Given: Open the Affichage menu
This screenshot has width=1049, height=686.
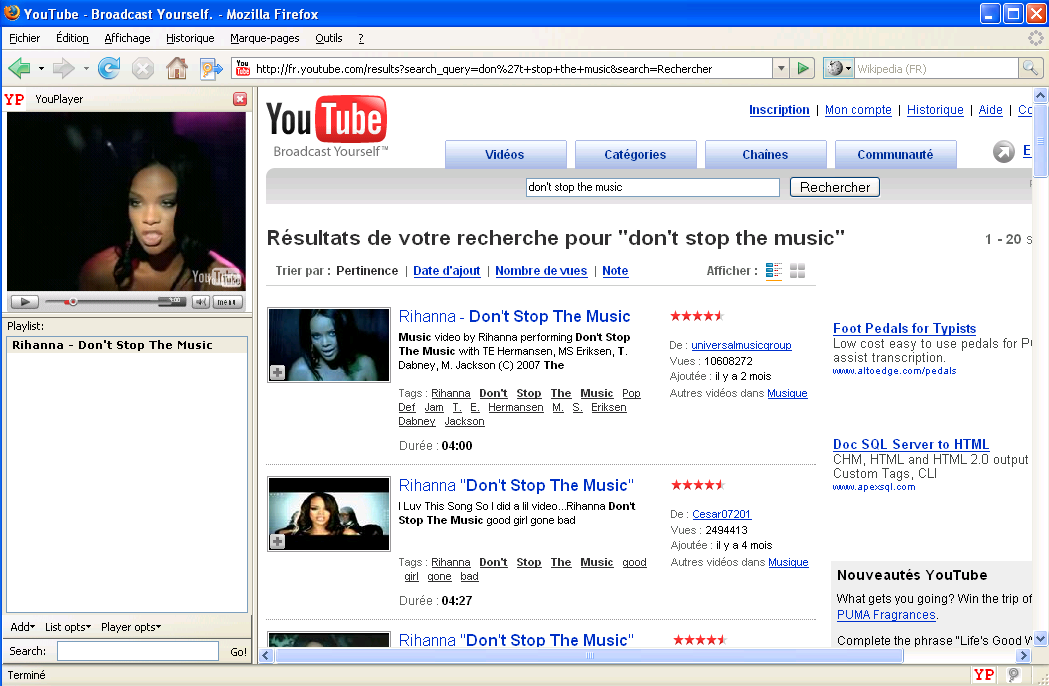Looking at the screenshot, I should (x=127, y=38).
